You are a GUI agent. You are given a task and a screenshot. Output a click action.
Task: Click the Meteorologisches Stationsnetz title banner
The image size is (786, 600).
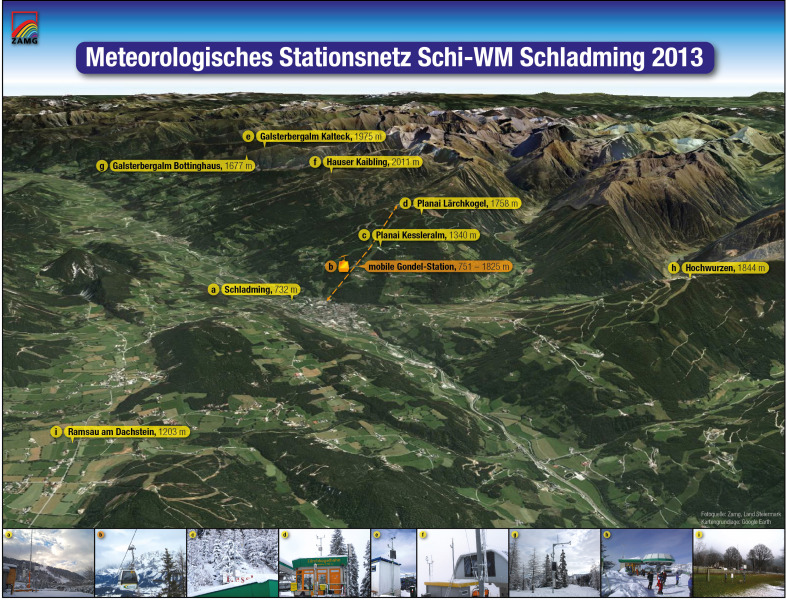click(x=395, y=58)
